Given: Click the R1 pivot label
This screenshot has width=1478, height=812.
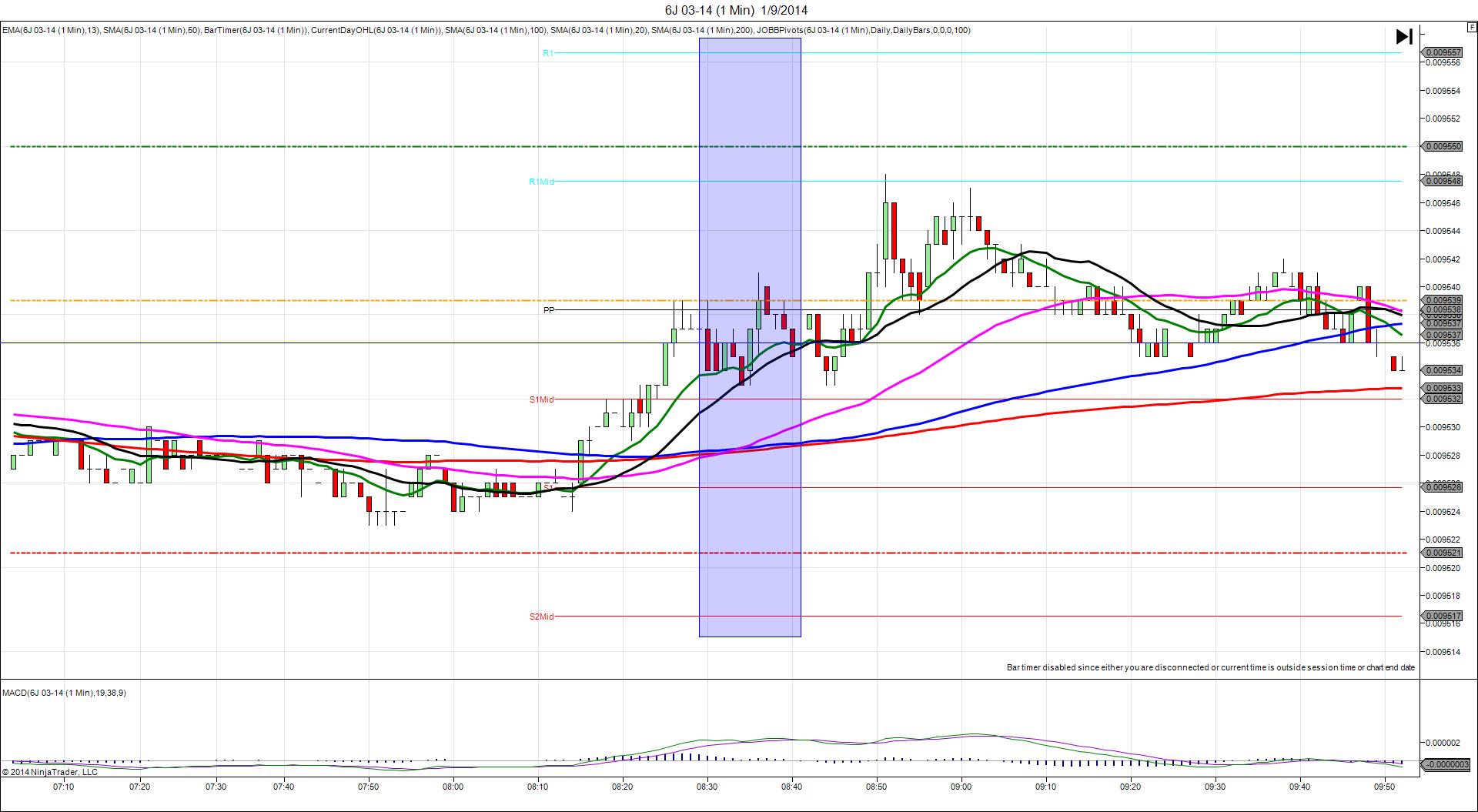Looking at the screenshot, I should 548,53.
